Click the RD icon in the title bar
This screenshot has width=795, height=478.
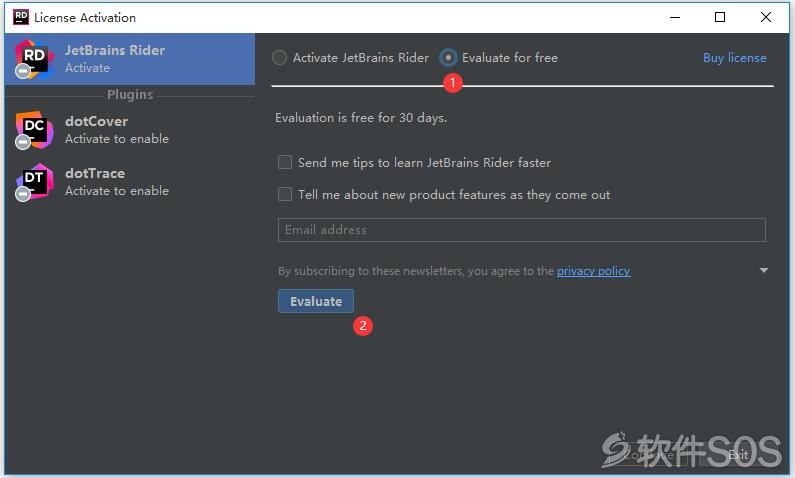point(21,17)
